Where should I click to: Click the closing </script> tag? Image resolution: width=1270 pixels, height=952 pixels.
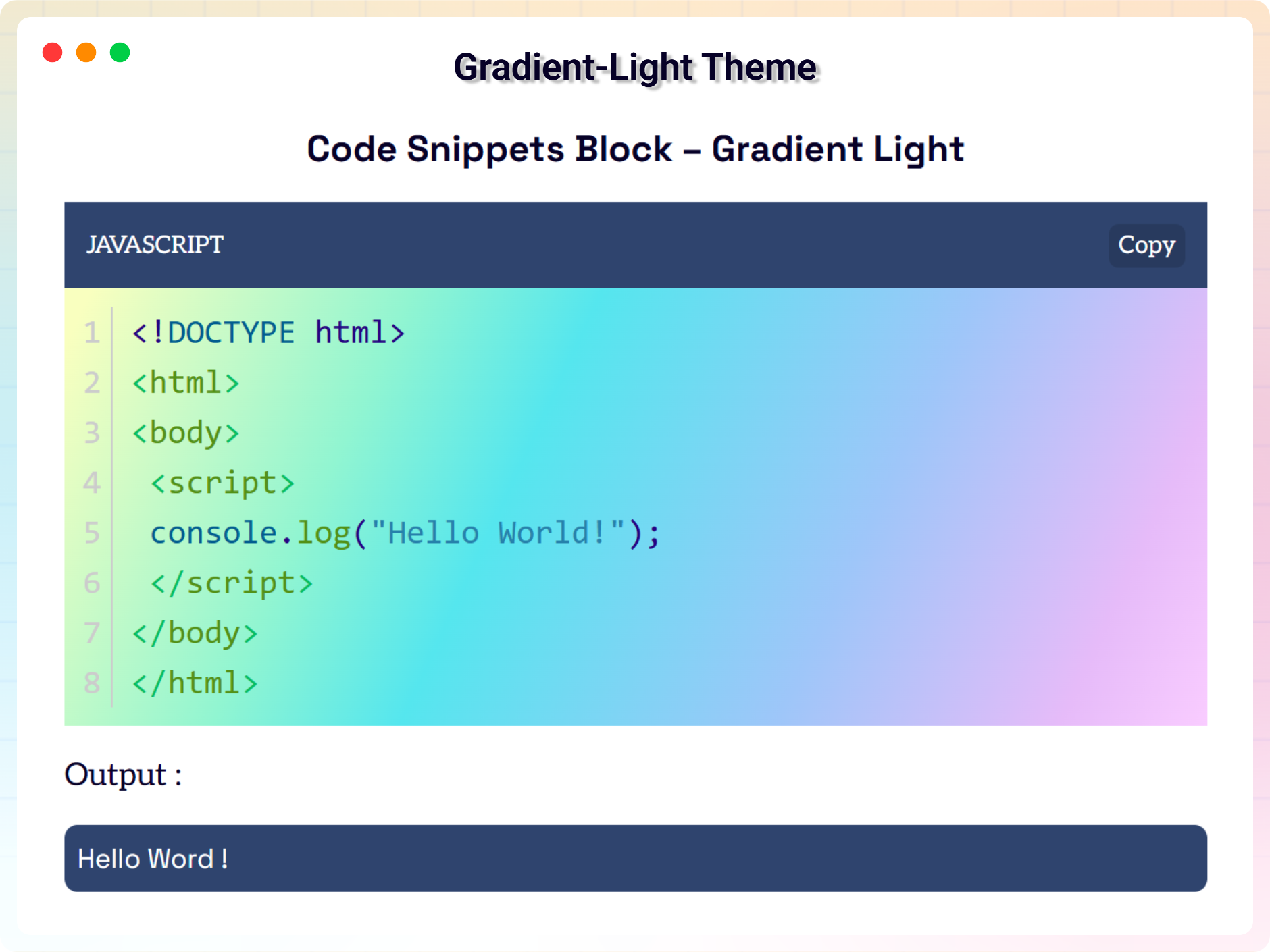[x=231, y=583]
